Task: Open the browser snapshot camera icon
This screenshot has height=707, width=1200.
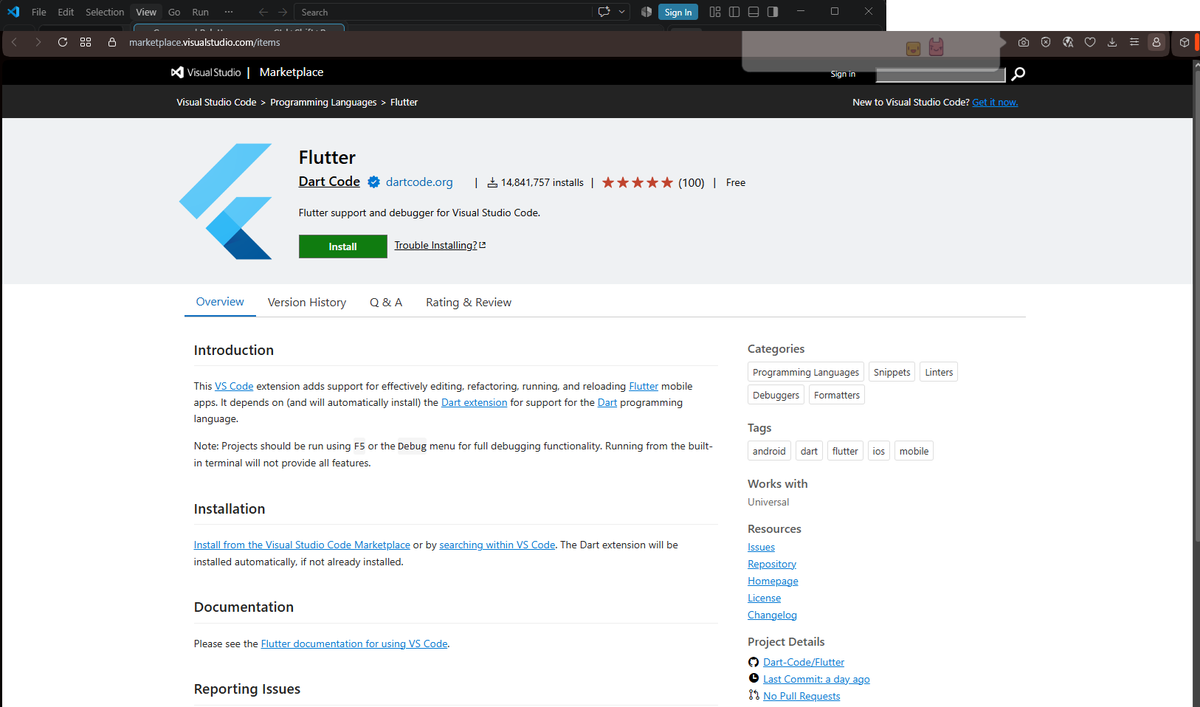Action: 1023,43
